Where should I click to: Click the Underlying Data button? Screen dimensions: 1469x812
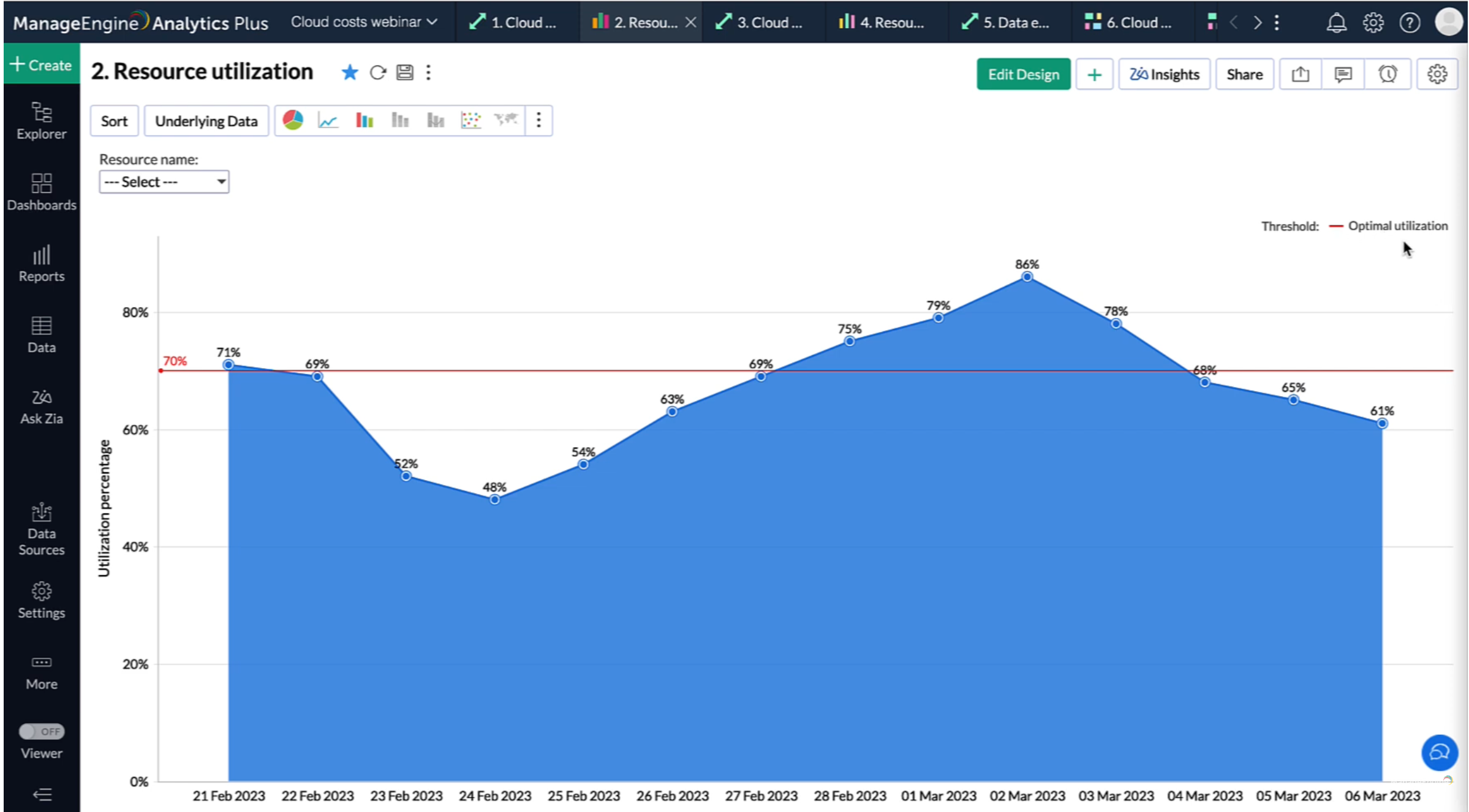coord(206,121)
